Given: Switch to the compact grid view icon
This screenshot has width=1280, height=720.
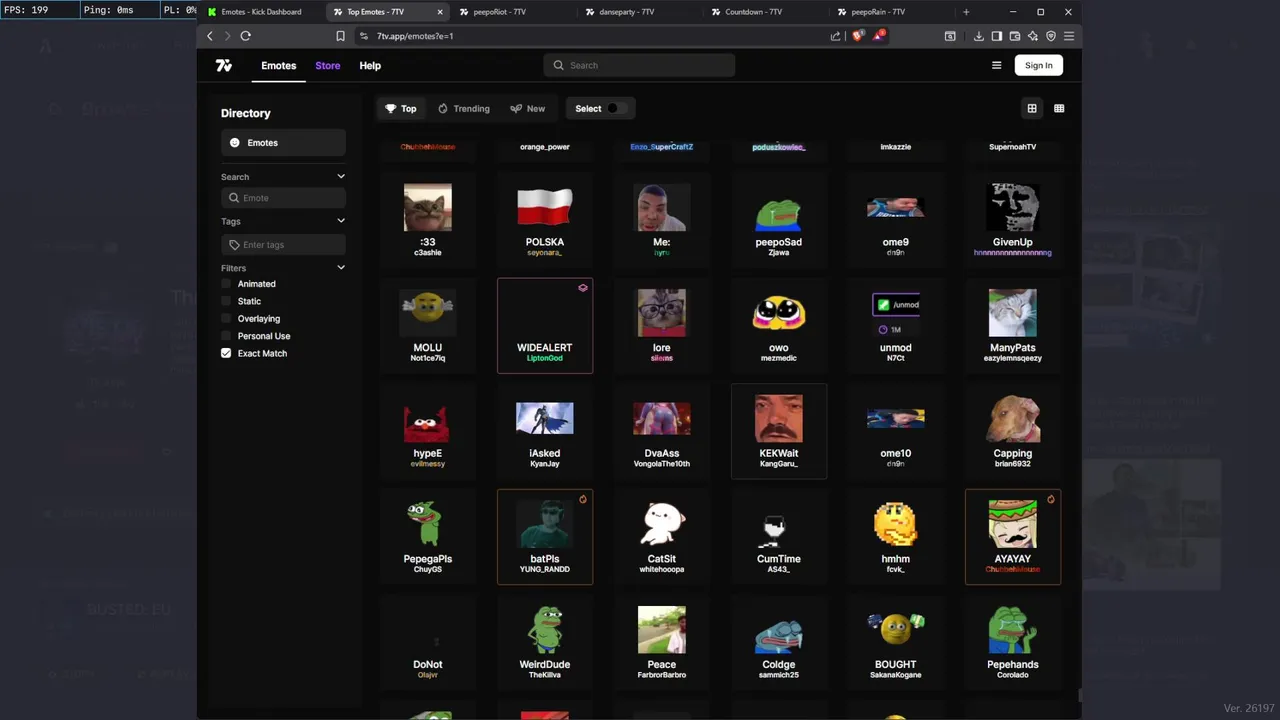Looking at the screenshot, I should (x=1059, y=108).
